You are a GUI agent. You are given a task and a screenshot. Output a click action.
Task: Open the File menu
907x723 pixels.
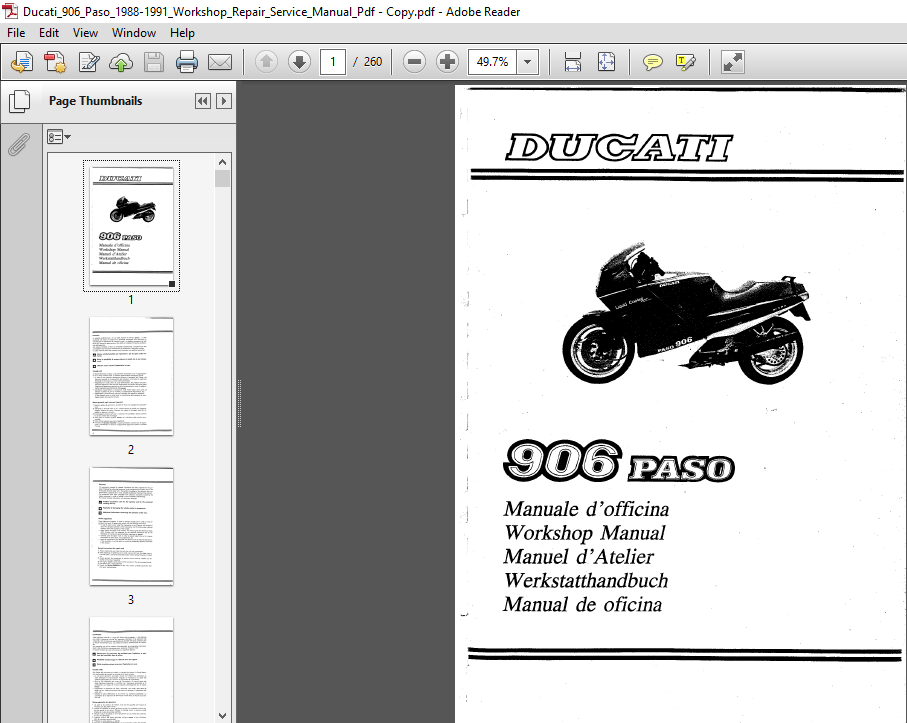[x=16, y=33]
